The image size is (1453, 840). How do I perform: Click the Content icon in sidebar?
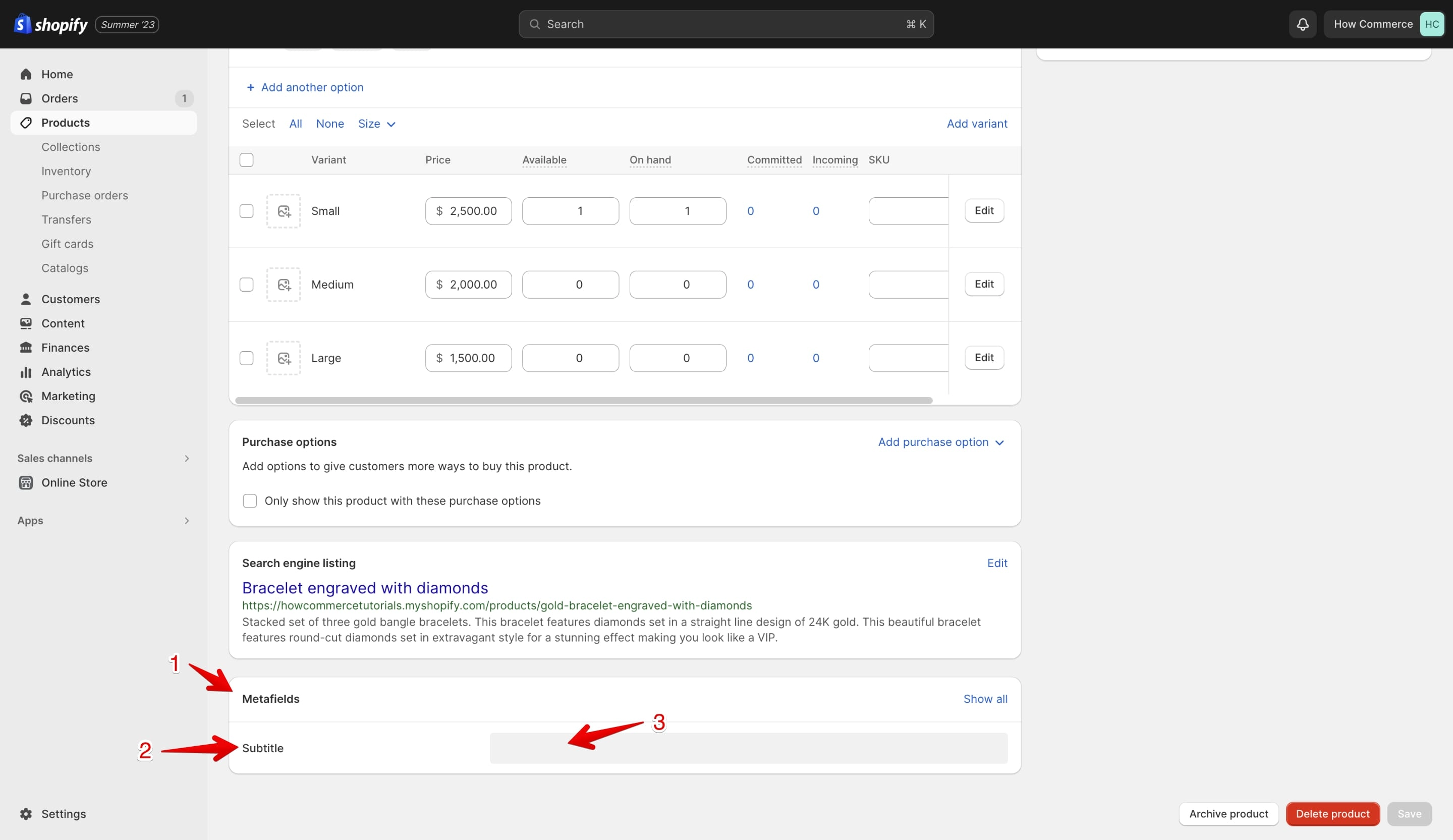(x=26, y=323)
